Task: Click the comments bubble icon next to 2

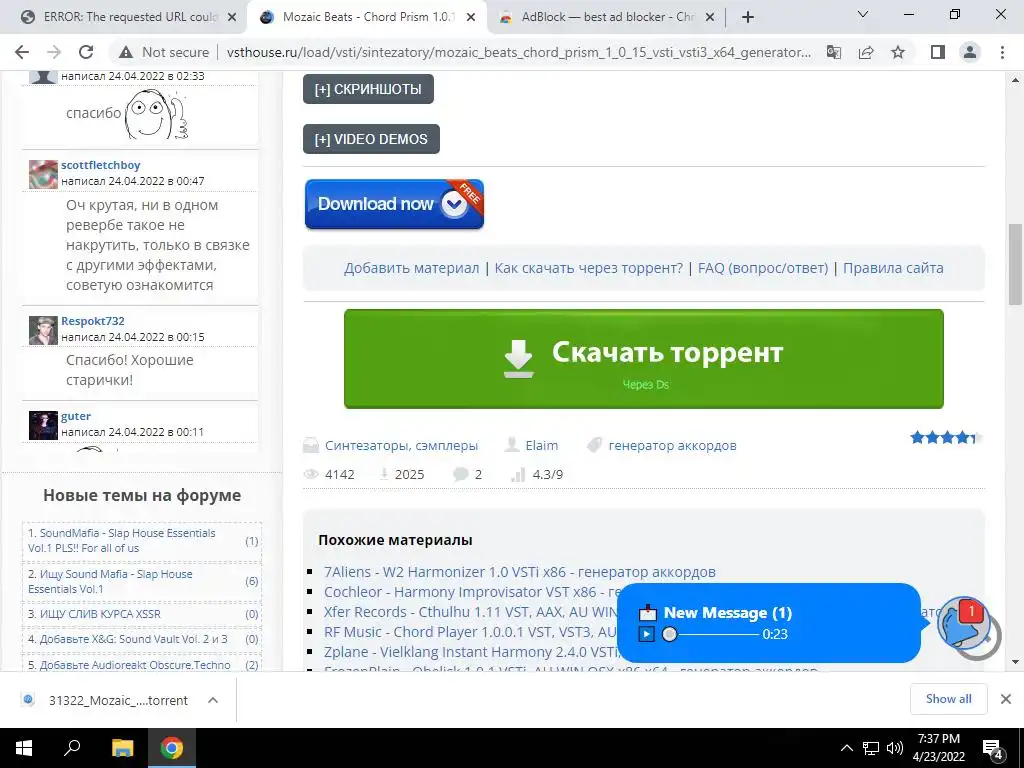Action: [x=460, y=474]
